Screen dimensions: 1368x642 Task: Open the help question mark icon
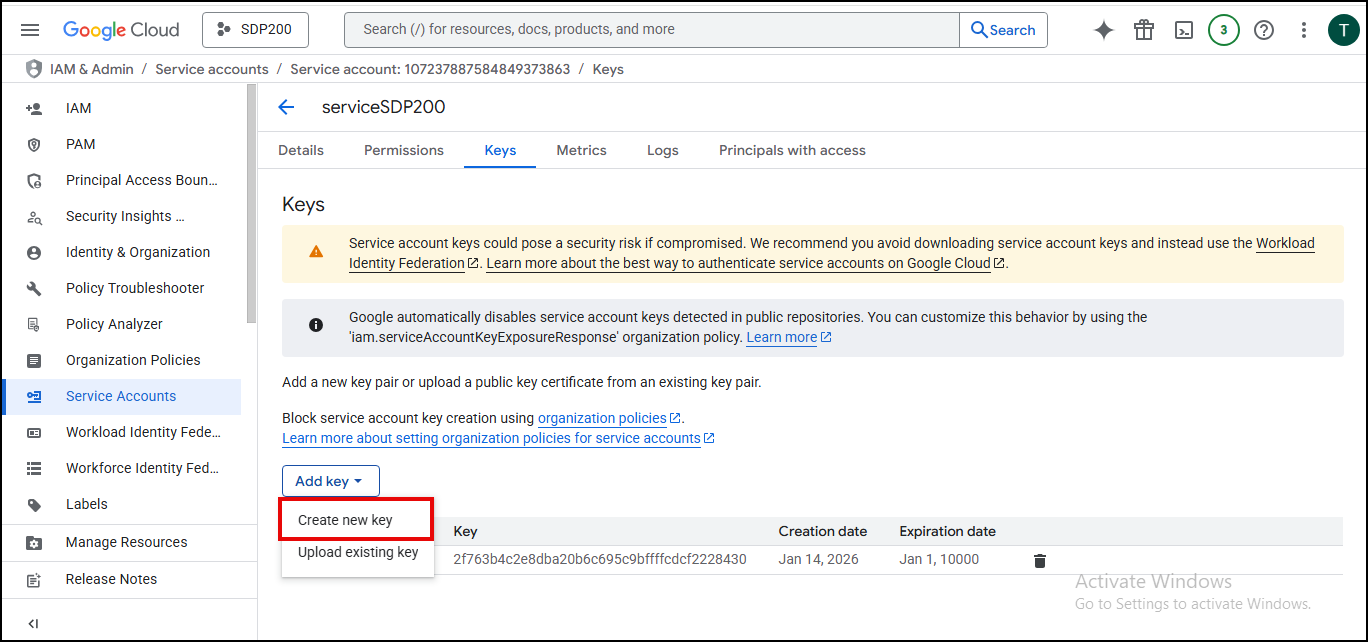pos(1264,30)
